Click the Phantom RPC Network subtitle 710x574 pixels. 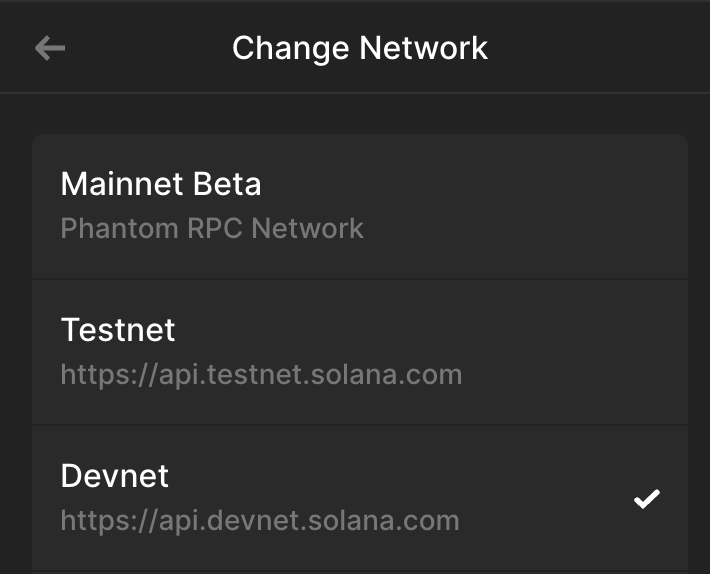[212, 228]
